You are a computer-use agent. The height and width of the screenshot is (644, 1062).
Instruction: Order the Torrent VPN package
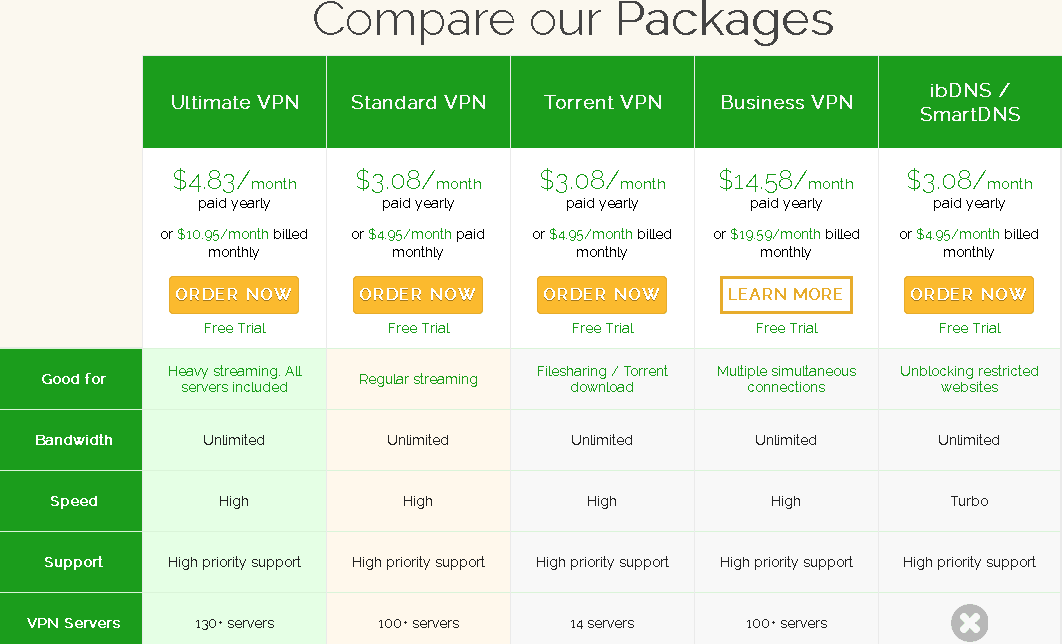[x=601, y=295]
